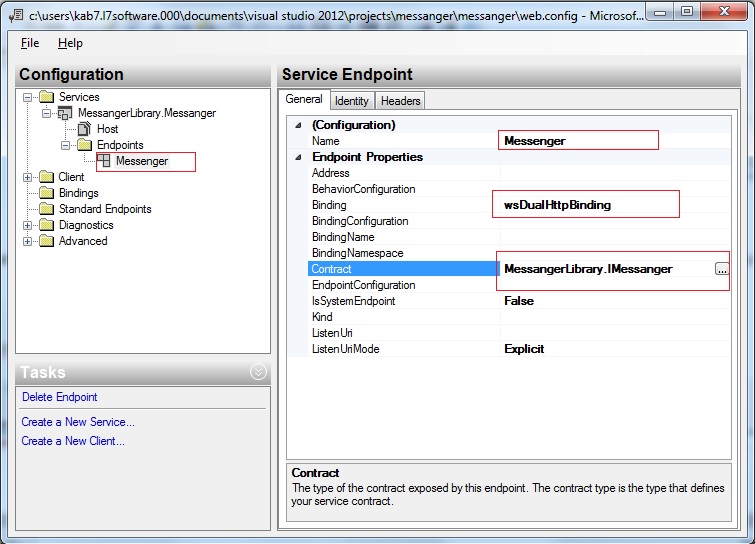The image size is (755, 544).
Task: Edit the Name value Messenger
Action: pyautogui.click(x=615, y=141)
